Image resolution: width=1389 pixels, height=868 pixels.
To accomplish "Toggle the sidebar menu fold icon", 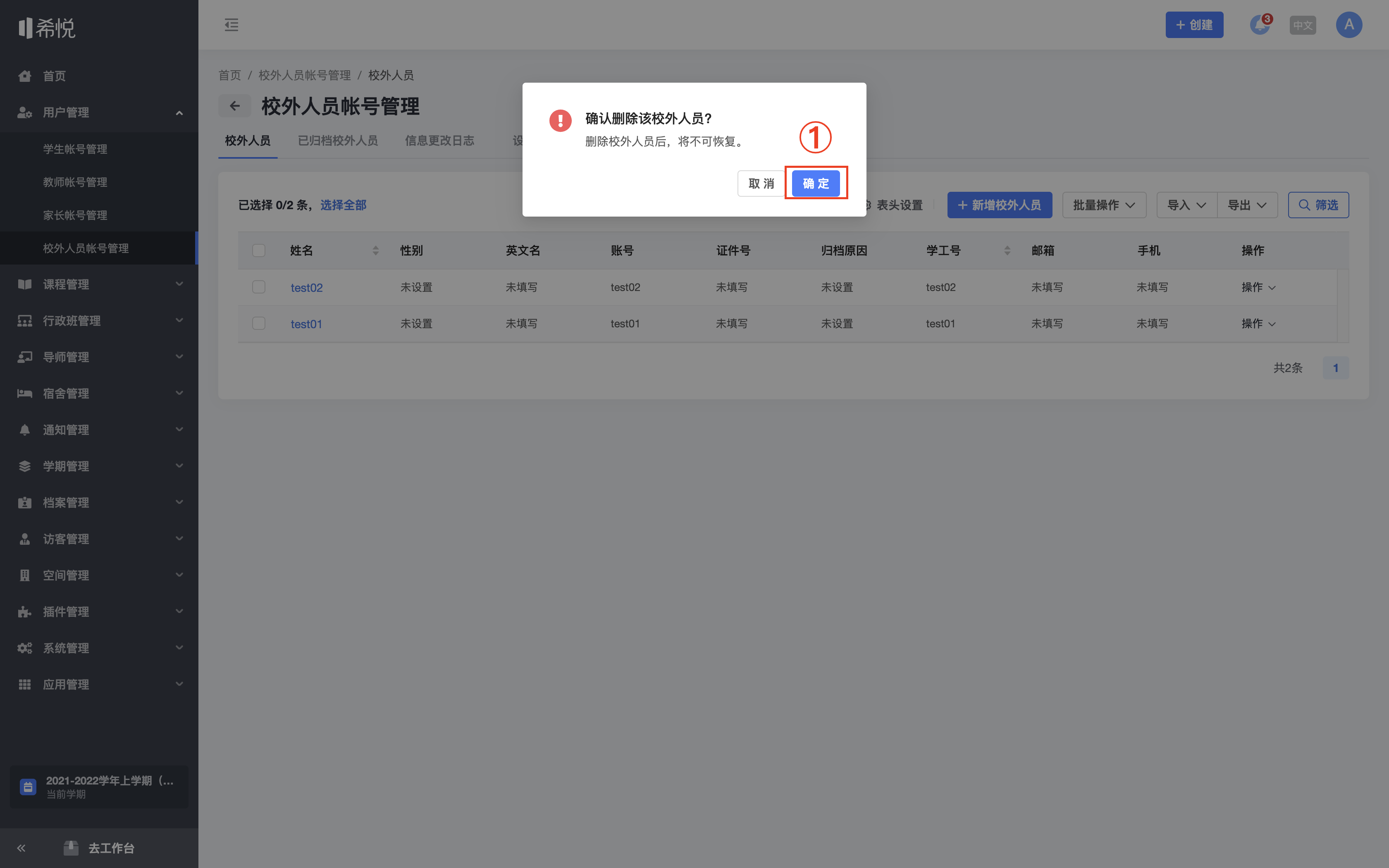I will (x=231, y=25).
